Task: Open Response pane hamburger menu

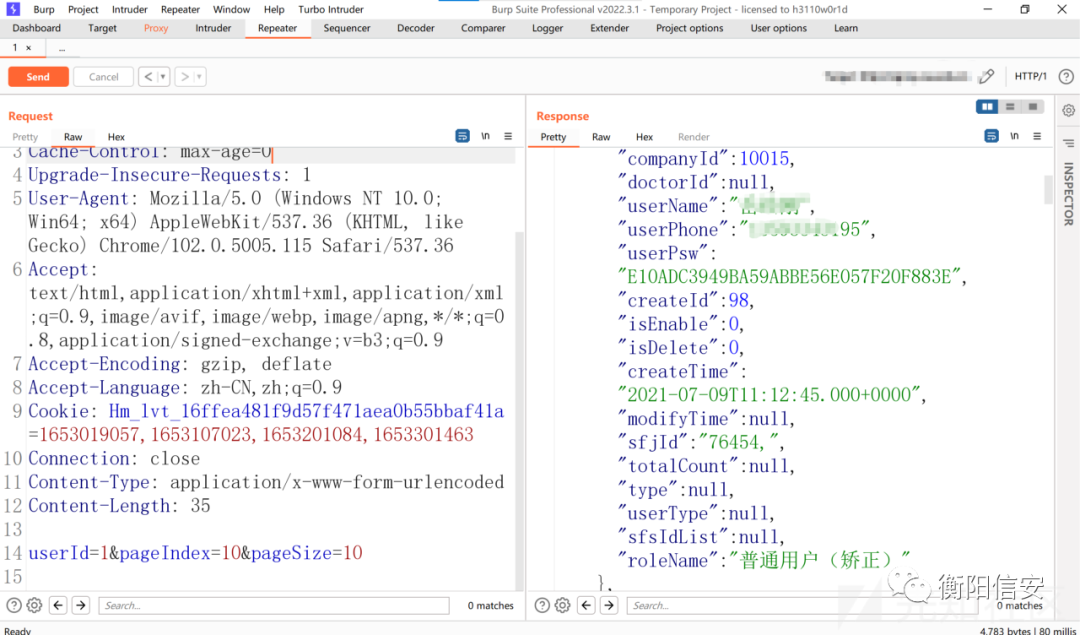Action: point(1037,136)
